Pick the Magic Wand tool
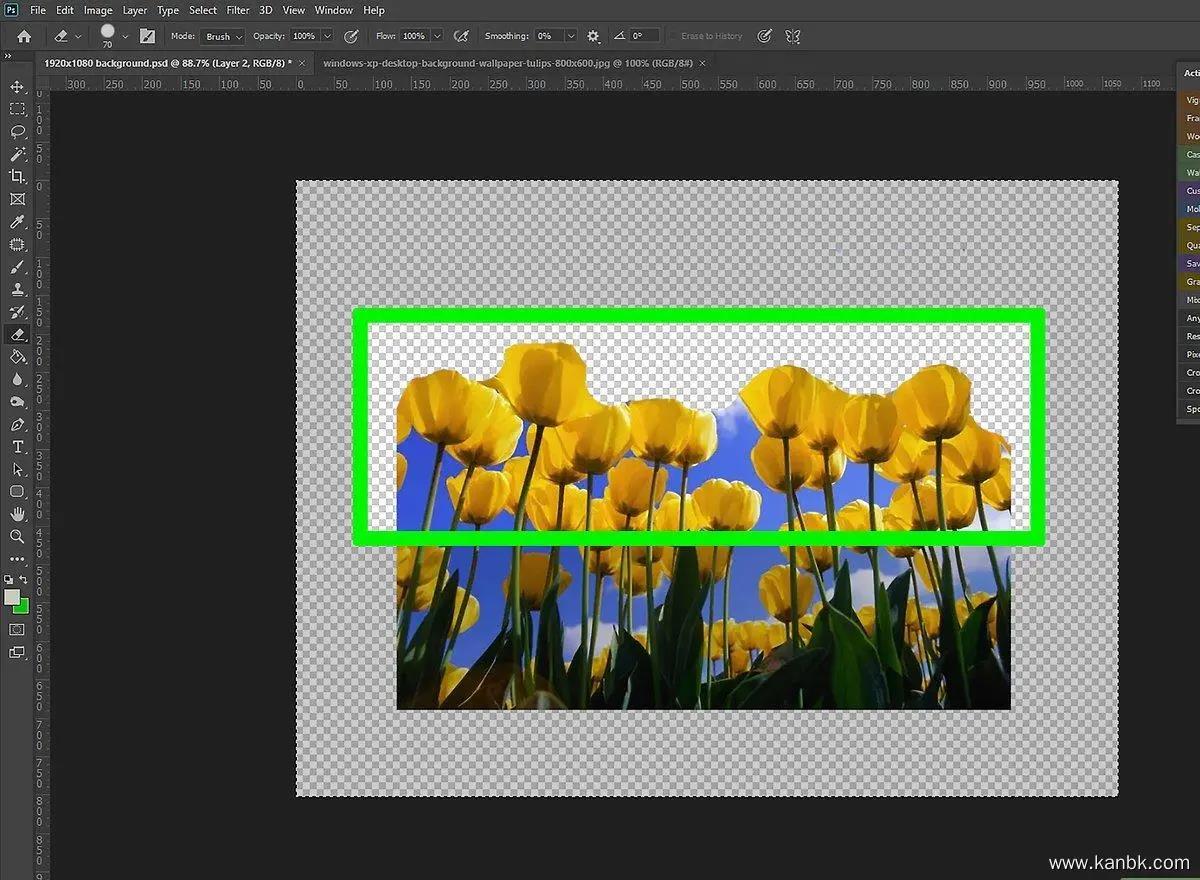The image size is (1200, 880). (17, 154)
